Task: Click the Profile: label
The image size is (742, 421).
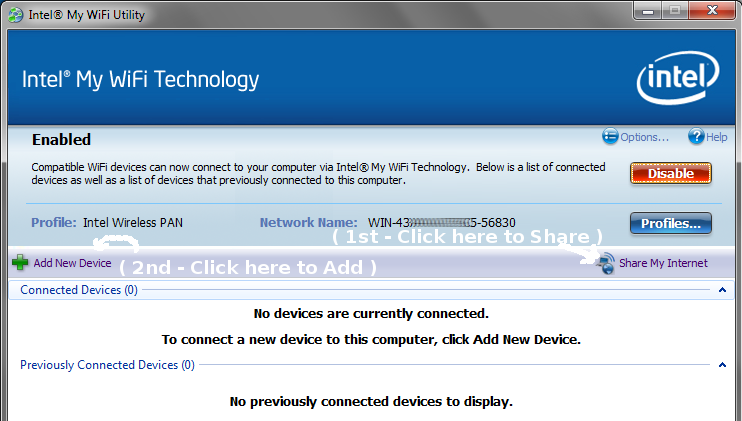Action: pyautogui.click(x=53, y=223)
